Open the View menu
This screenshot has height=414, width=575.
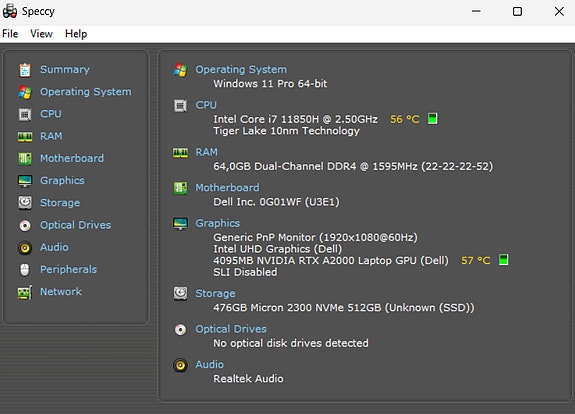point(41,34)
